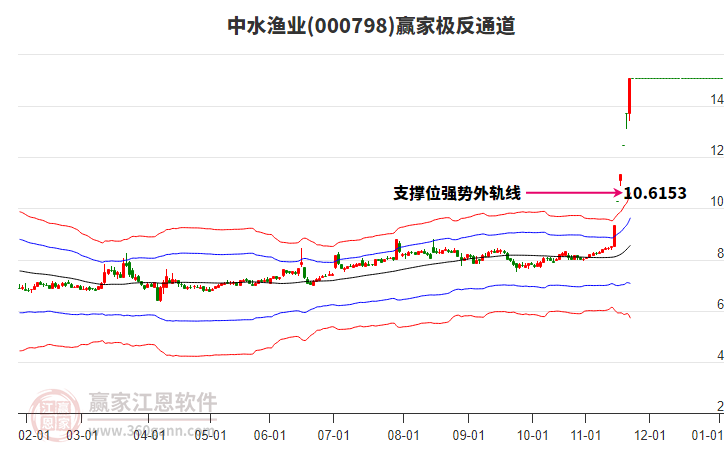Click the green dashed line at the price peak
Viewport: 726px width, 450px height.
(x=678, y=79)
